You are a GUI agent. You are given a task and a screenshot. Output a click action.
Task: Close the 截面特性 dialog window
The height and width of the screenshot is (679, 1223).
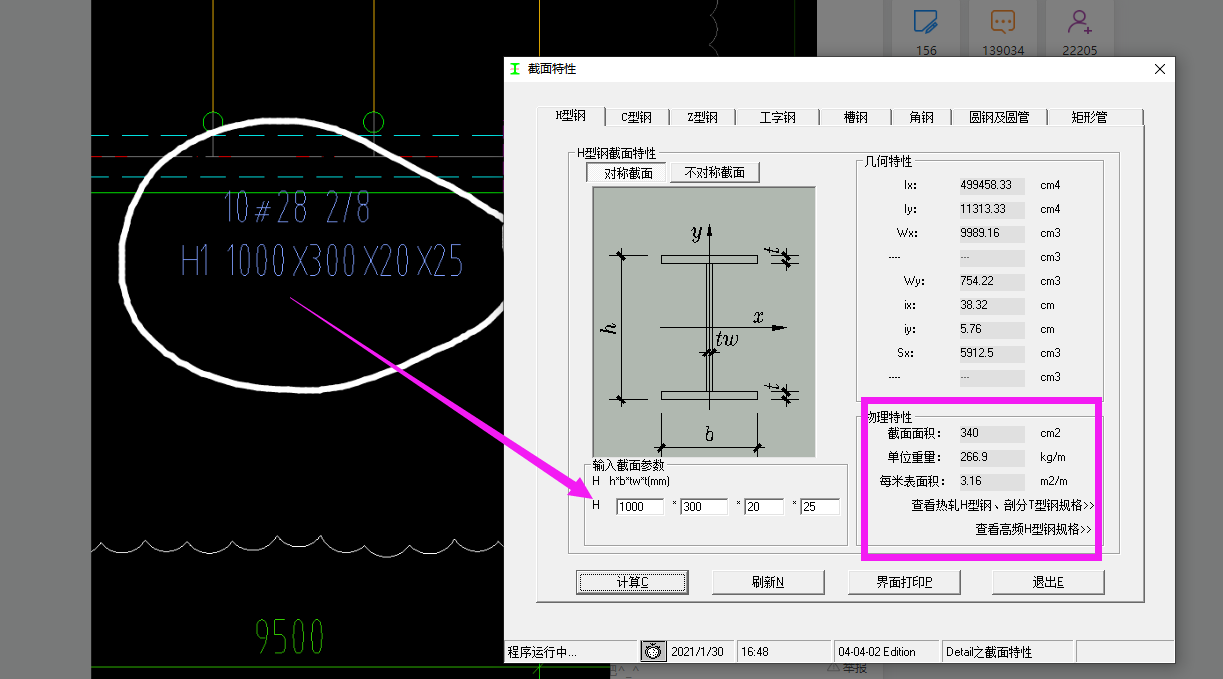pos(1160,69)
